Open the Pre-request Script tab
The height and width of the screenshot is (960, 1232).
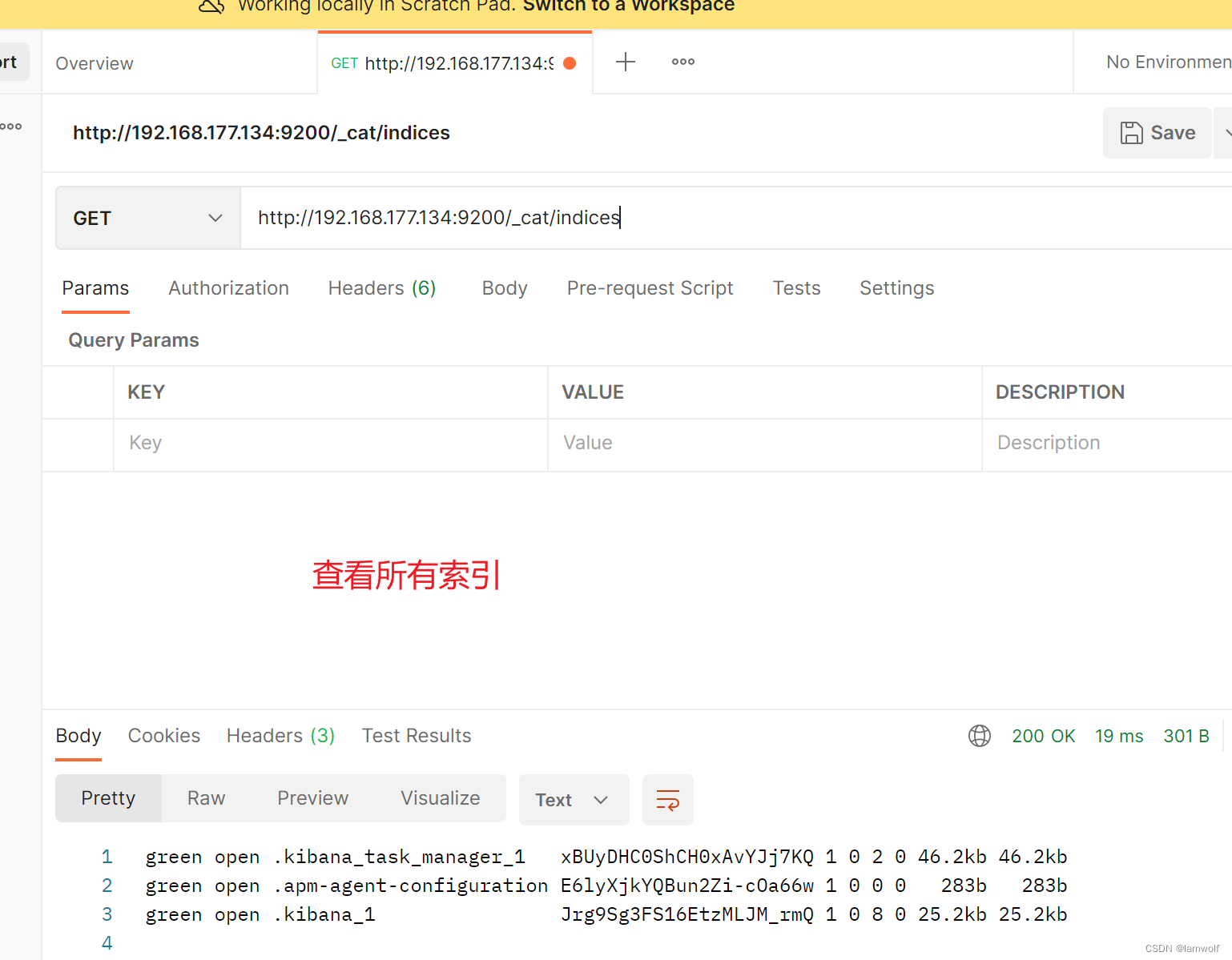[x=650, y=288]
